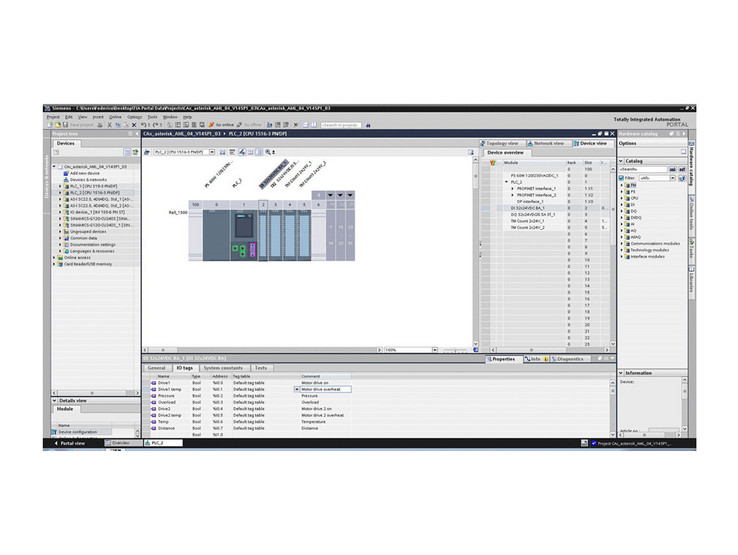Collapse the Catalog section header arrow
This screenshot has width=738, height=555.
[621, 161]
